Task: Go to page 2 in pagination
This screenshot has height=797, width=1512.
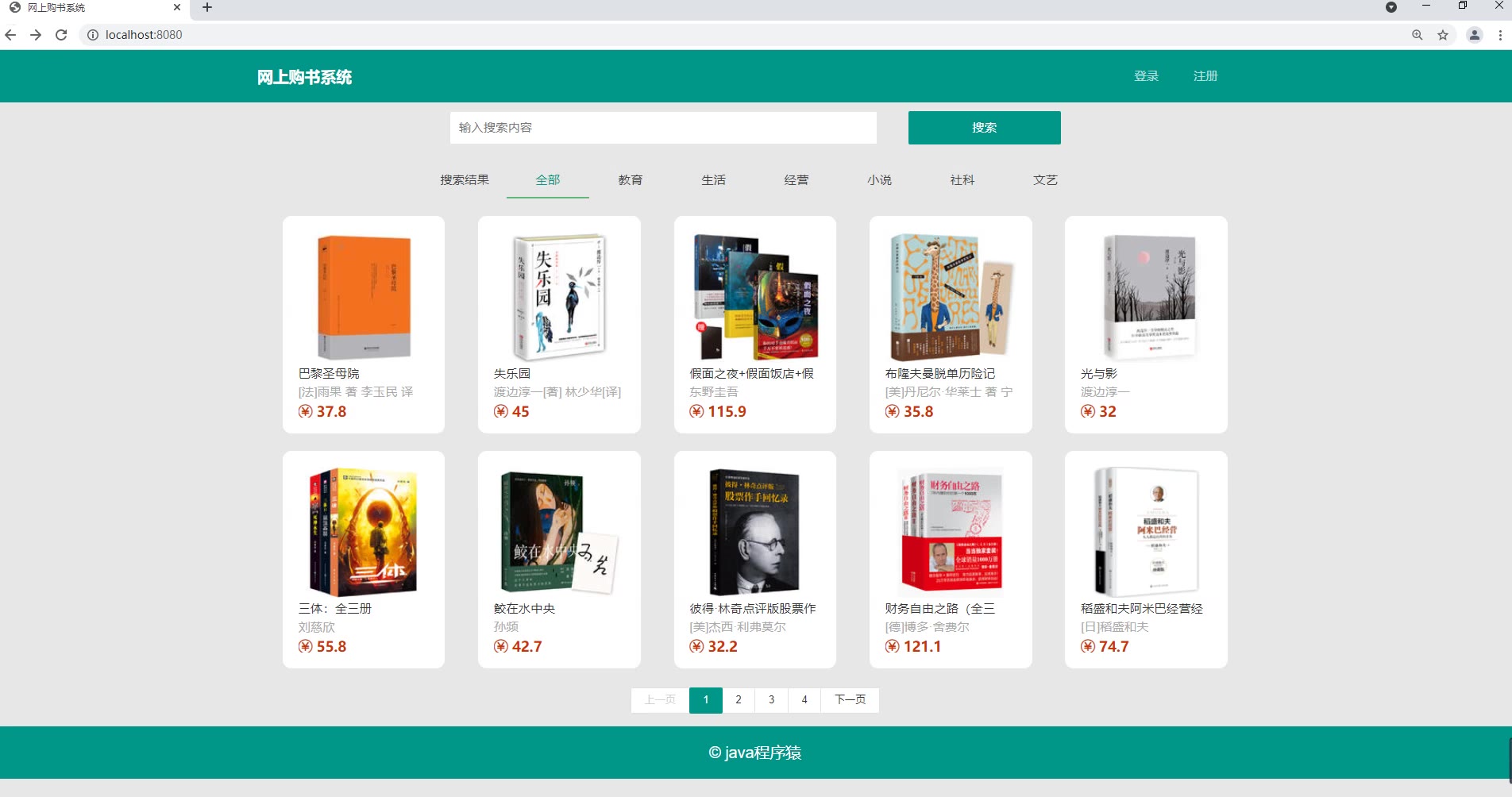Action: (739, 700)
